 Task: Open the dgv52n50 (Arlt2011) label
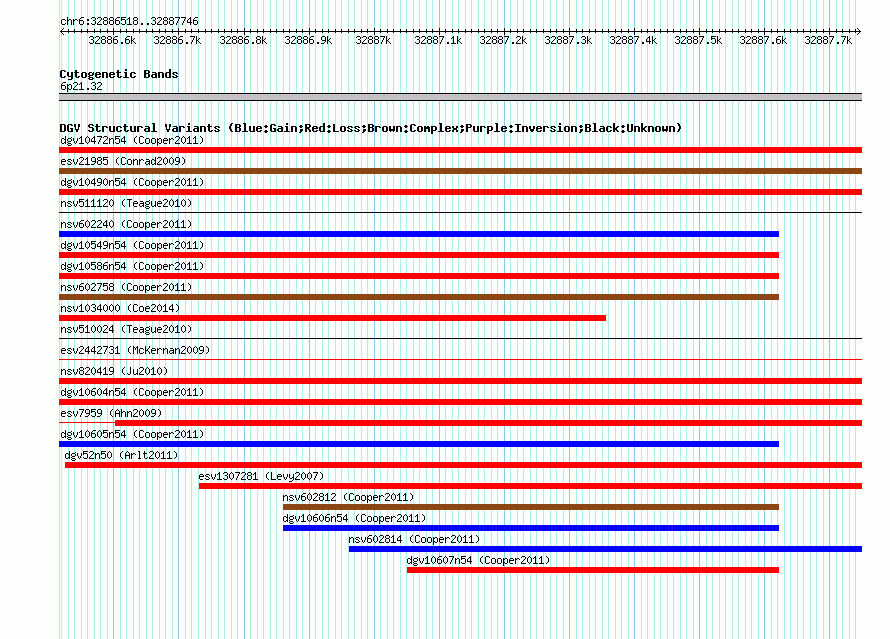pos(121,455)
